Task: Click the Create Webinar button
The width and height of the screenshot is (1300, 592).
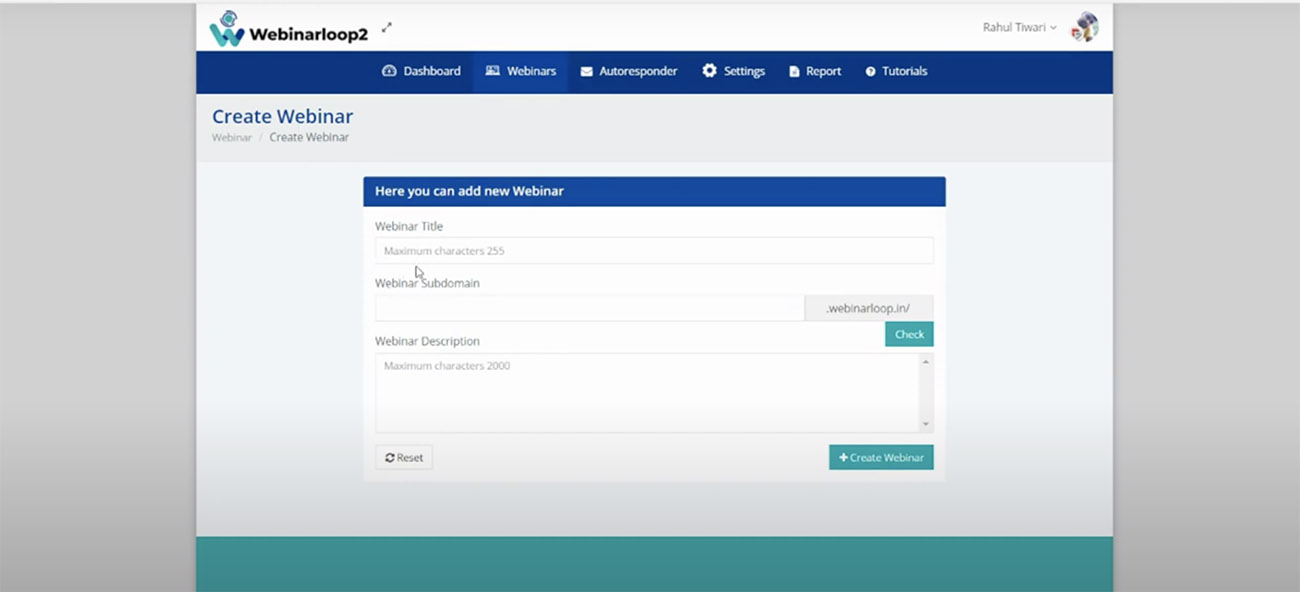Action: pos(881,457)
